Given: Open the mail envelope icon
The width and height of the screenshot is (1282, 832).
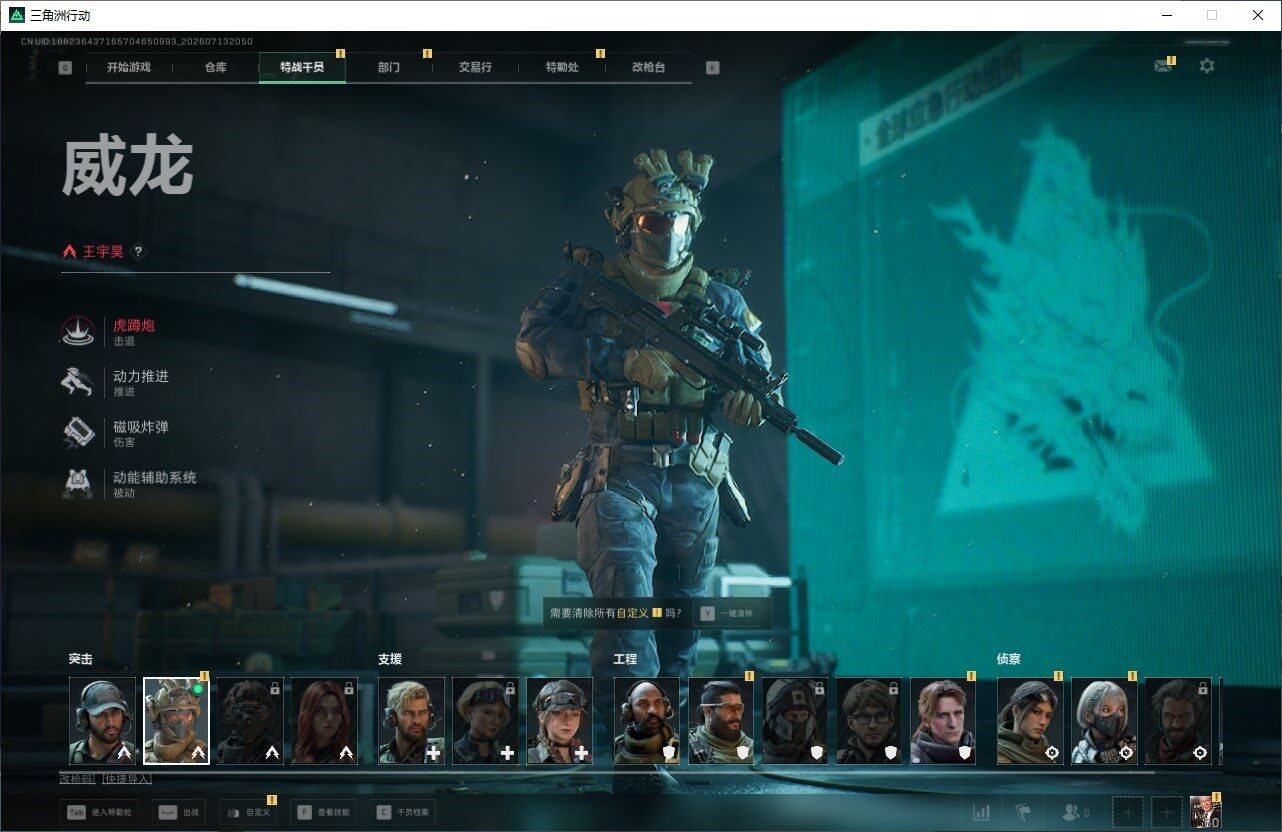Looking at the screenshot, I should [x=1162, y=66].
